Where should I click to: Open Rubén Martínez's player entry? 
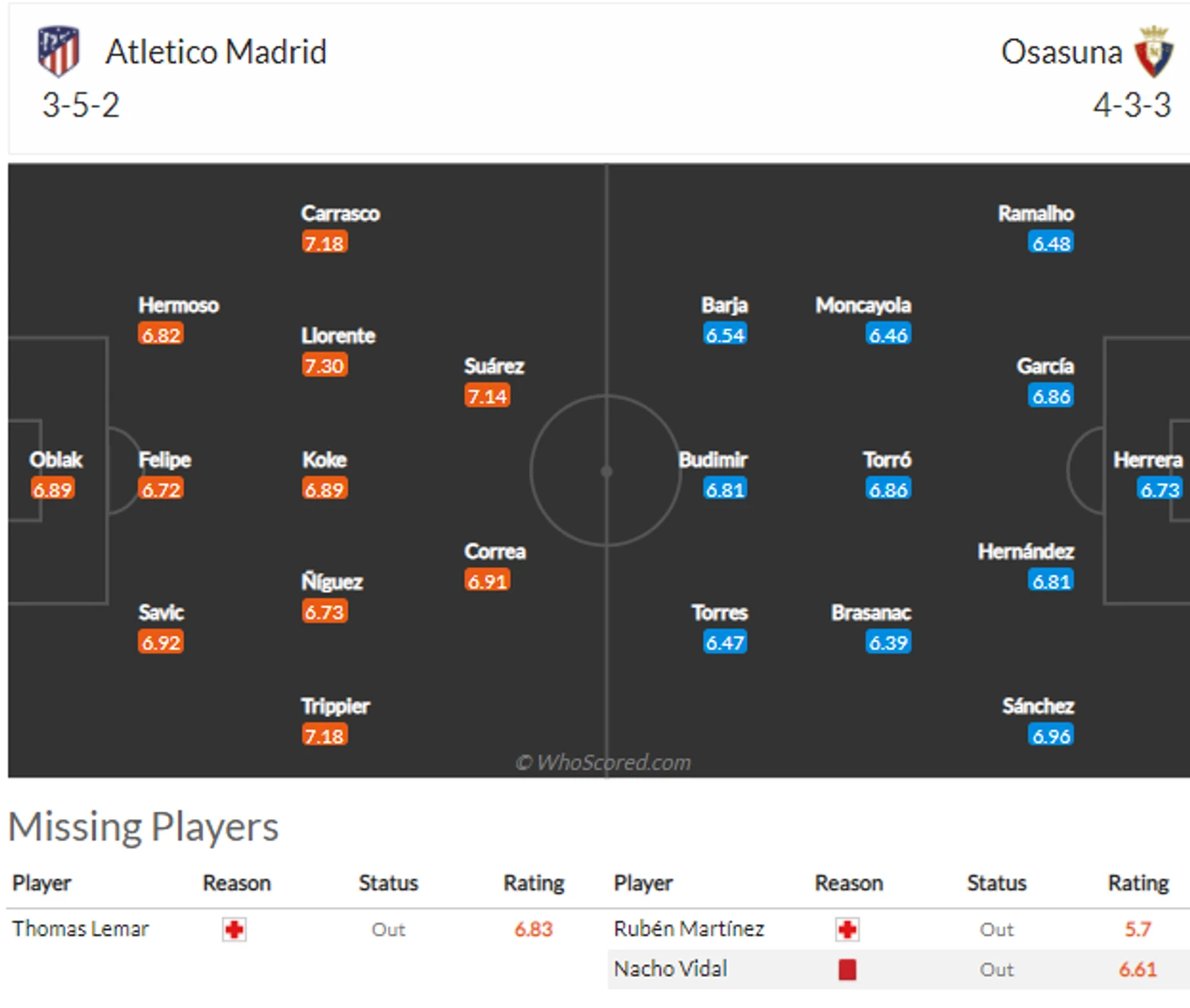pos(689,929)
